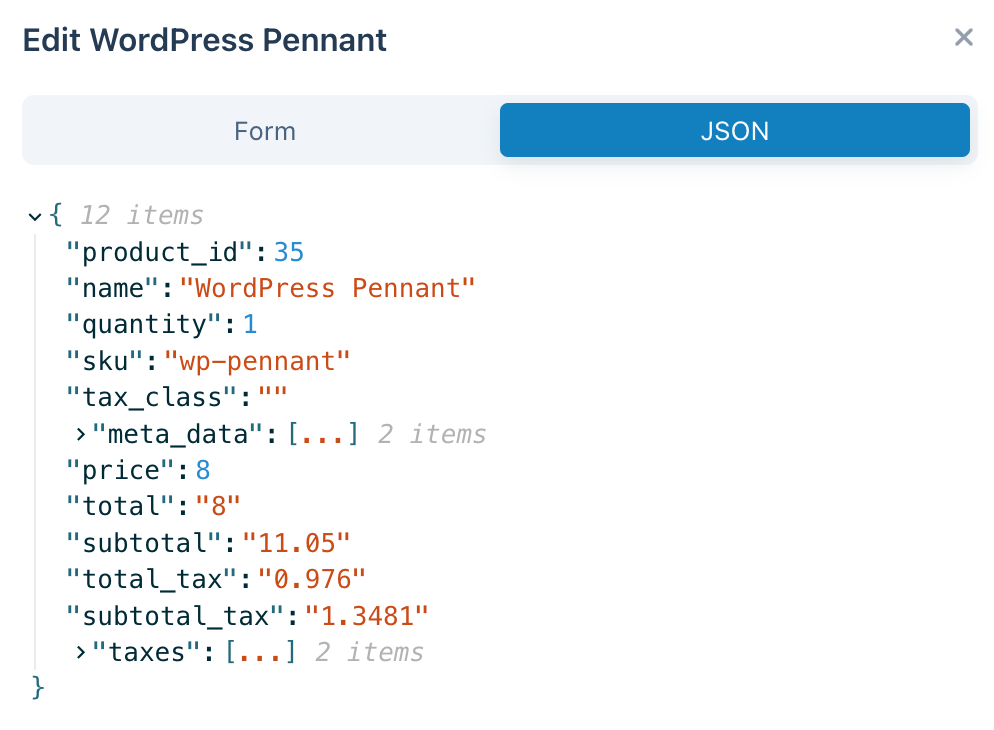Click the total value "8"
The width and height of the screenshot is (994, 730).
coord(218,506)
